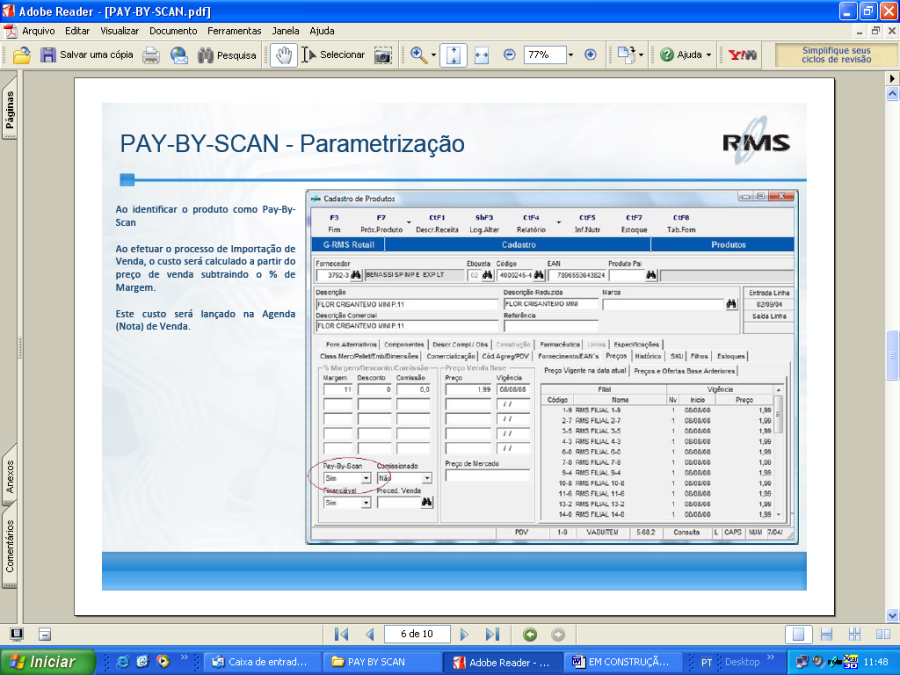Select Single Page layout
The height and width of the screenshot is (675, 900).
pyautogui.click(x=798, y=634)
